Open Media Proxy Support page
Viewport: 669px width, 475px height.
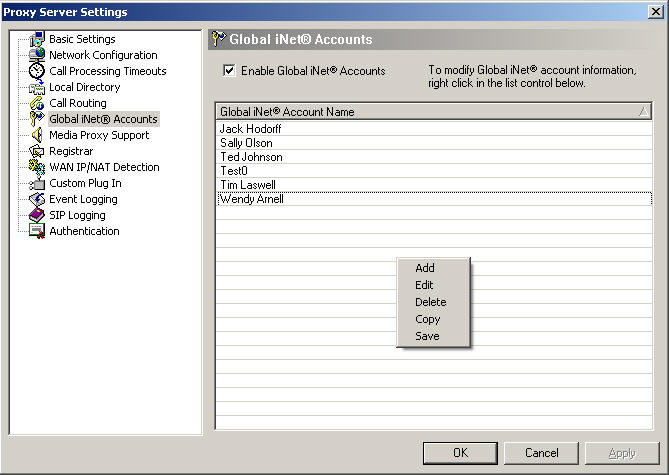[99, 135]
